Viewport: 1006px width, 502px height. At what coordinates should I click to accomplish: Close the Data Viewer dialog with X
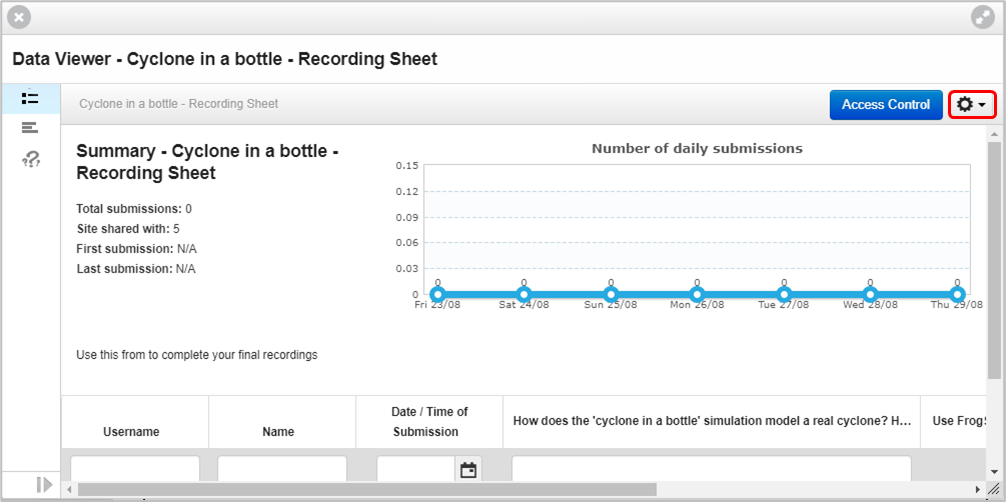click(x=19, y=18)
